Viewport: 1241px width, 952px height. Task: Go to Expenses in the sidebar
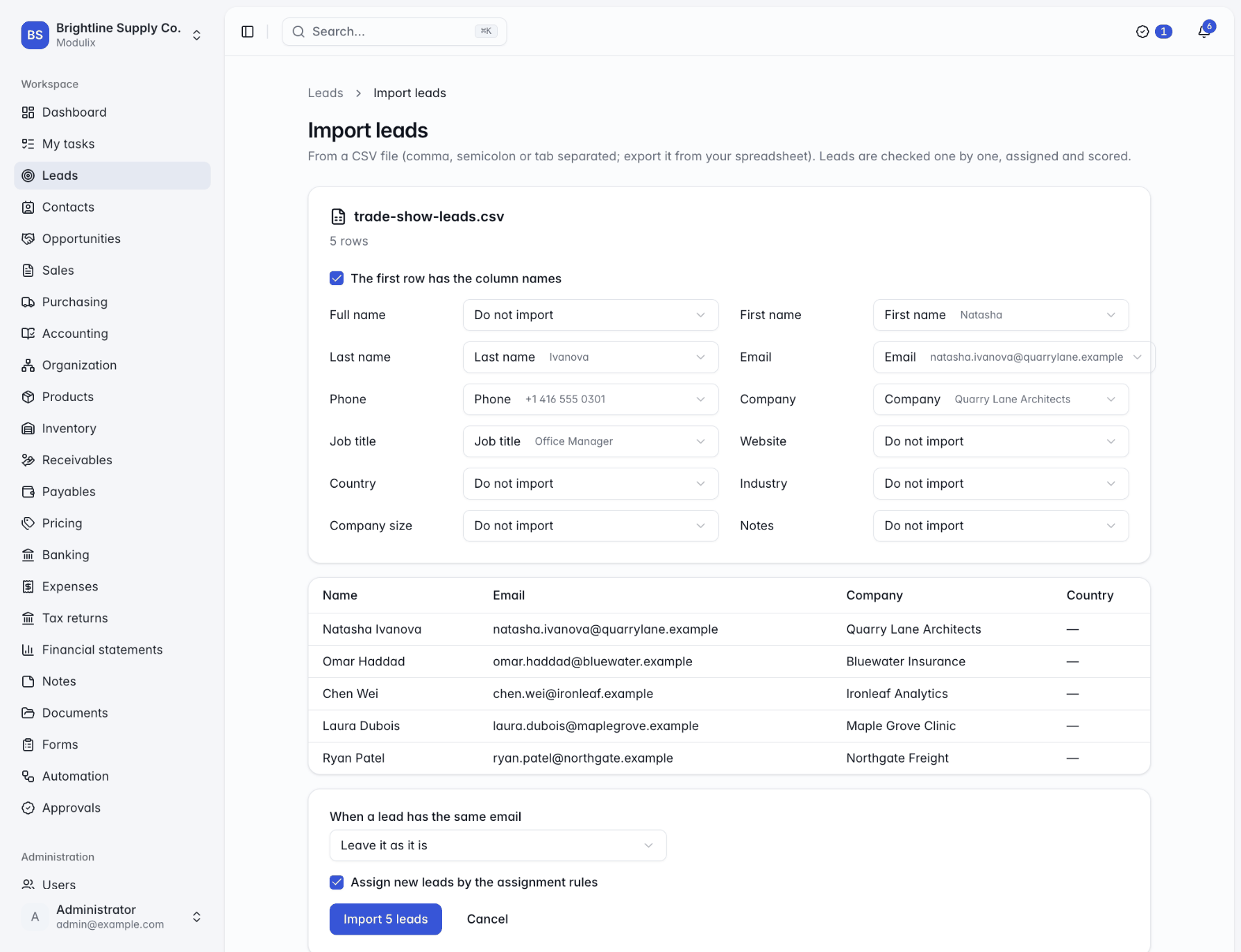(112, 586)
